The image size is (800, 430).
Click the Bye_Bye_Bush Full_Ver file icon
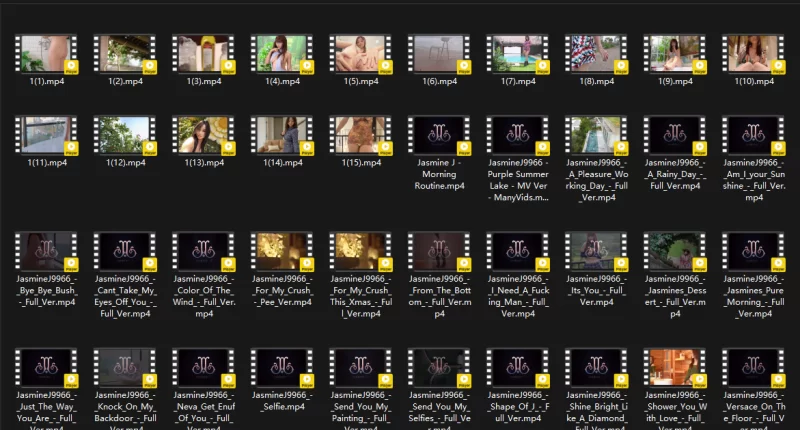pyautogui.click(x=46, y=251)
